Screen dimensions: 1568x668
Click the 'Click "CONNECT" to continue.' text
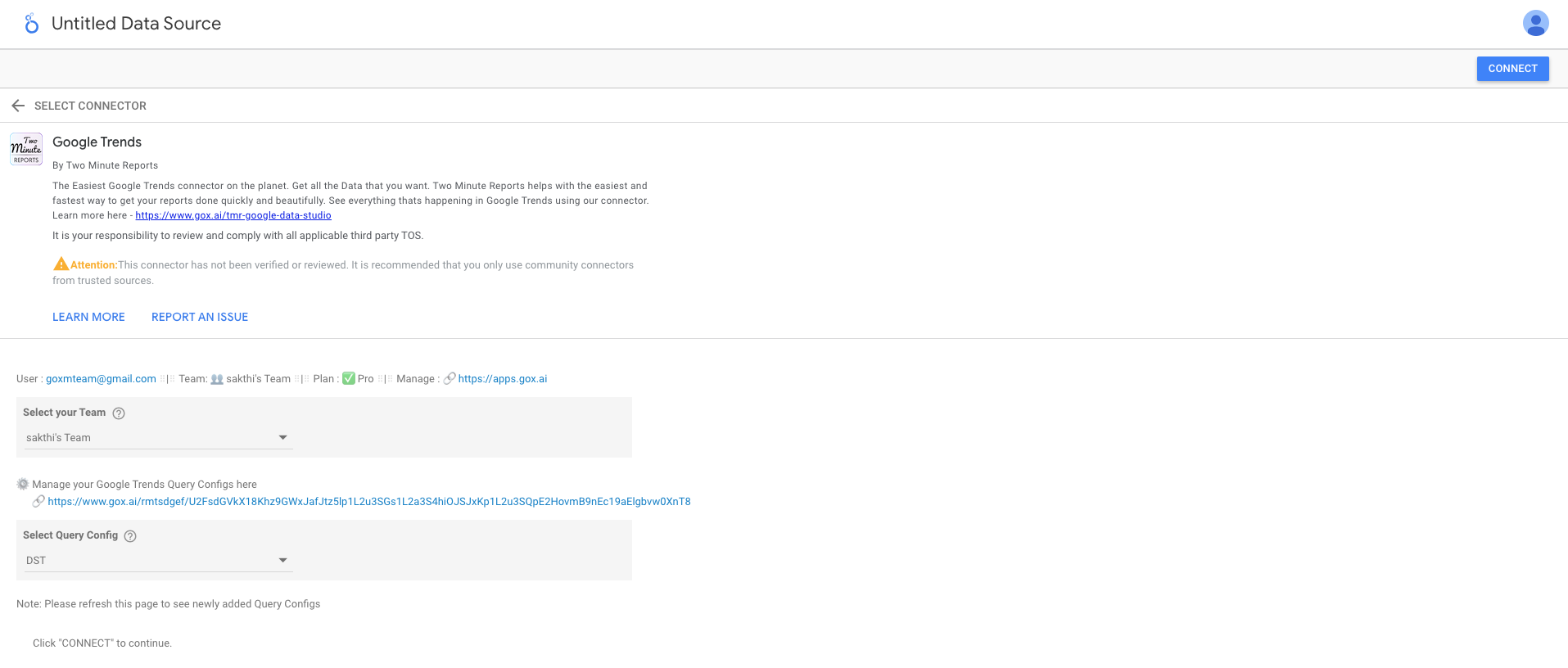tap(102, 643)
